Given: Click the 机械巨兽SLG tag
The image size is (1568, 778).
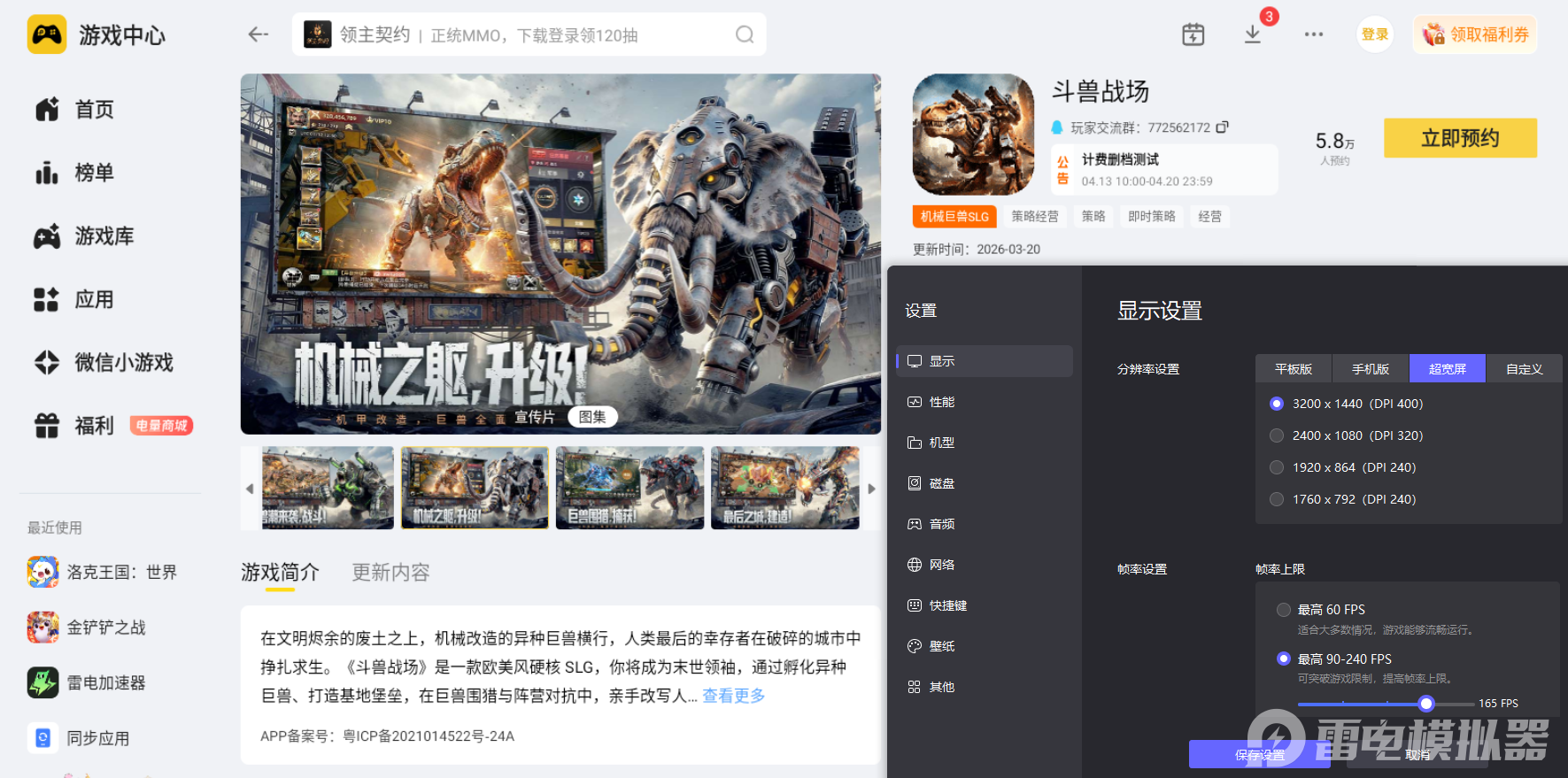Looking at the screenshot, I should 954,217.
